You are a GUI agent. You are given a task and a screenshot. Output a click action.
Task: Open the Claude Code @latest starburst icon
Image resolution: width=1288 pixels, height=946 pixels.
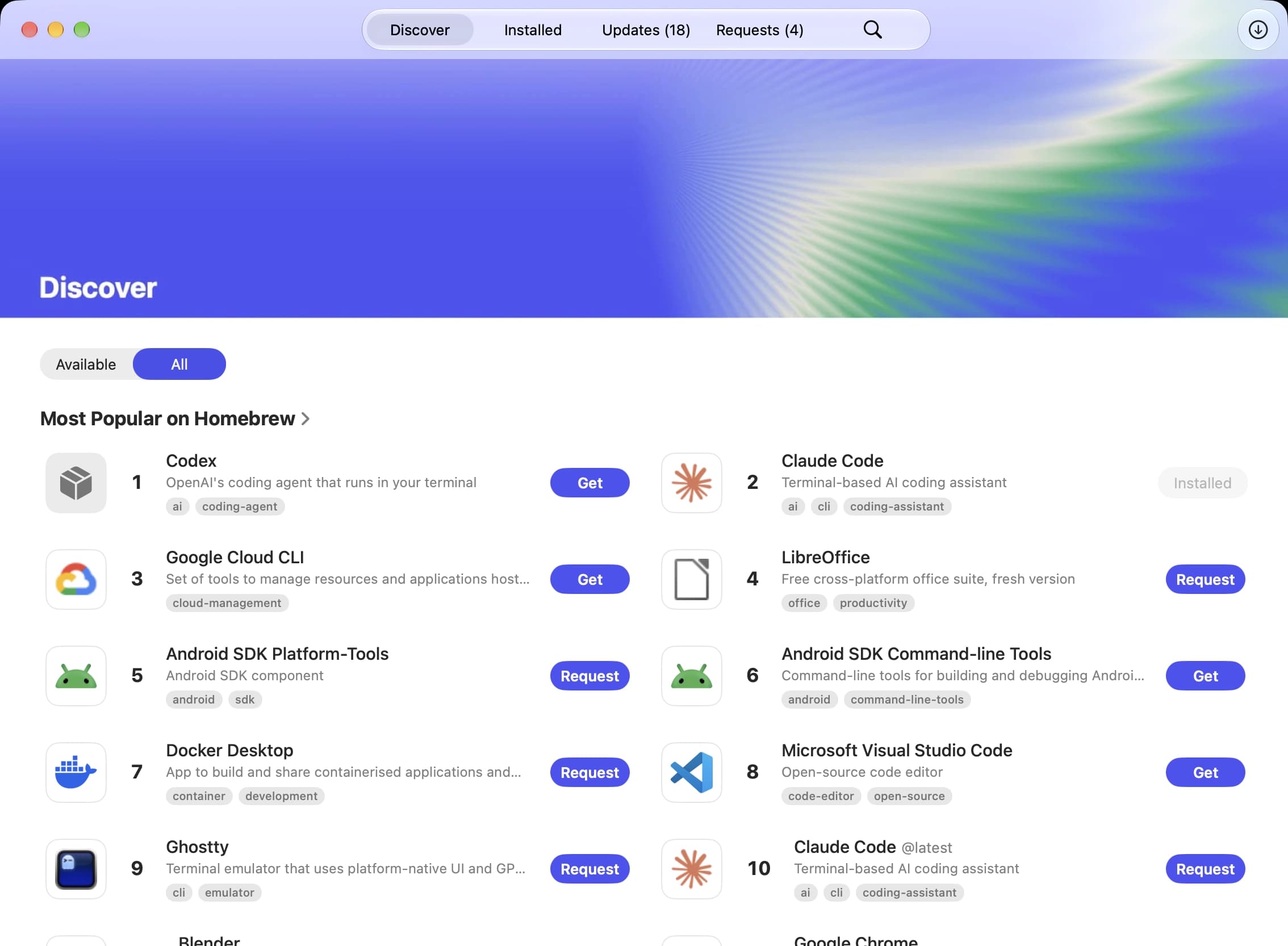(691, 869)
